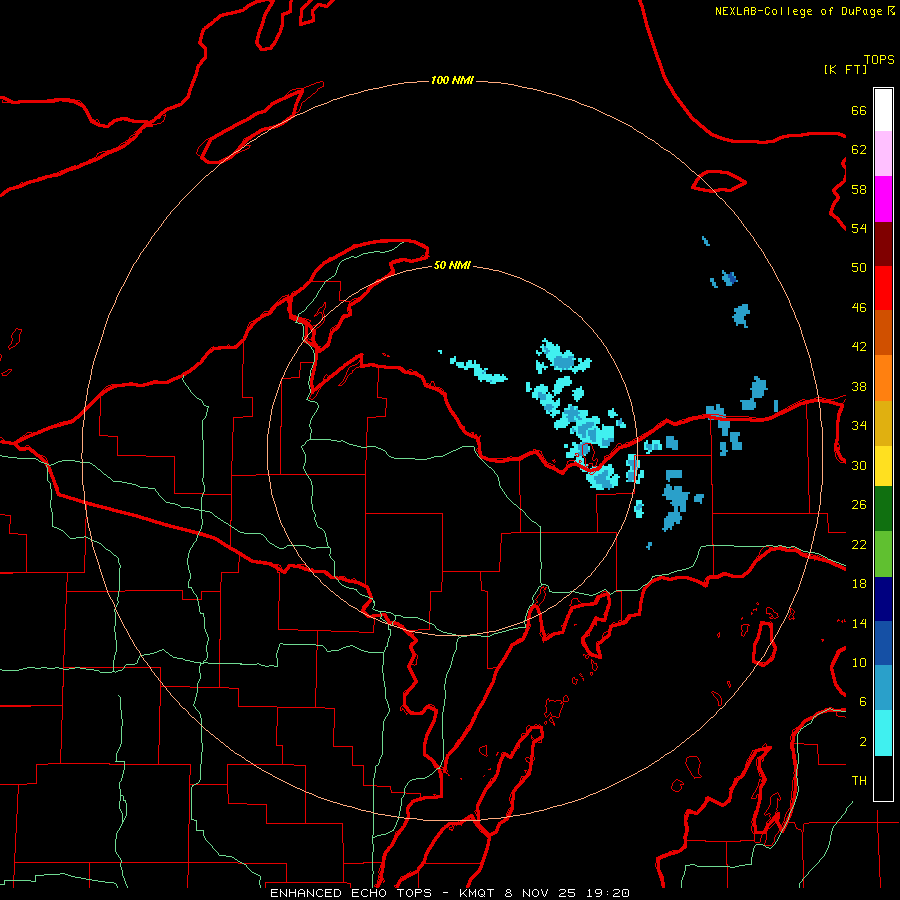Click the legend value 46

[859, 308]
